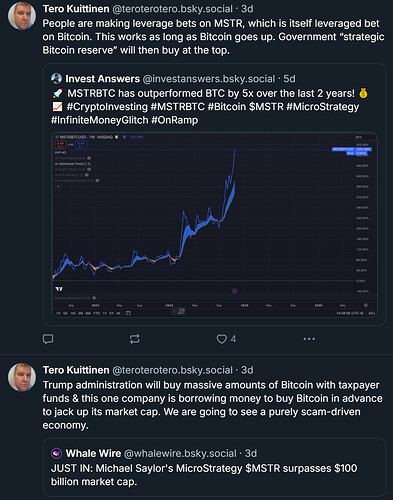Open the three-dot more options menu
Image resolution: width=393 pixels, height=500 pixels.
[x=309, y=339]
